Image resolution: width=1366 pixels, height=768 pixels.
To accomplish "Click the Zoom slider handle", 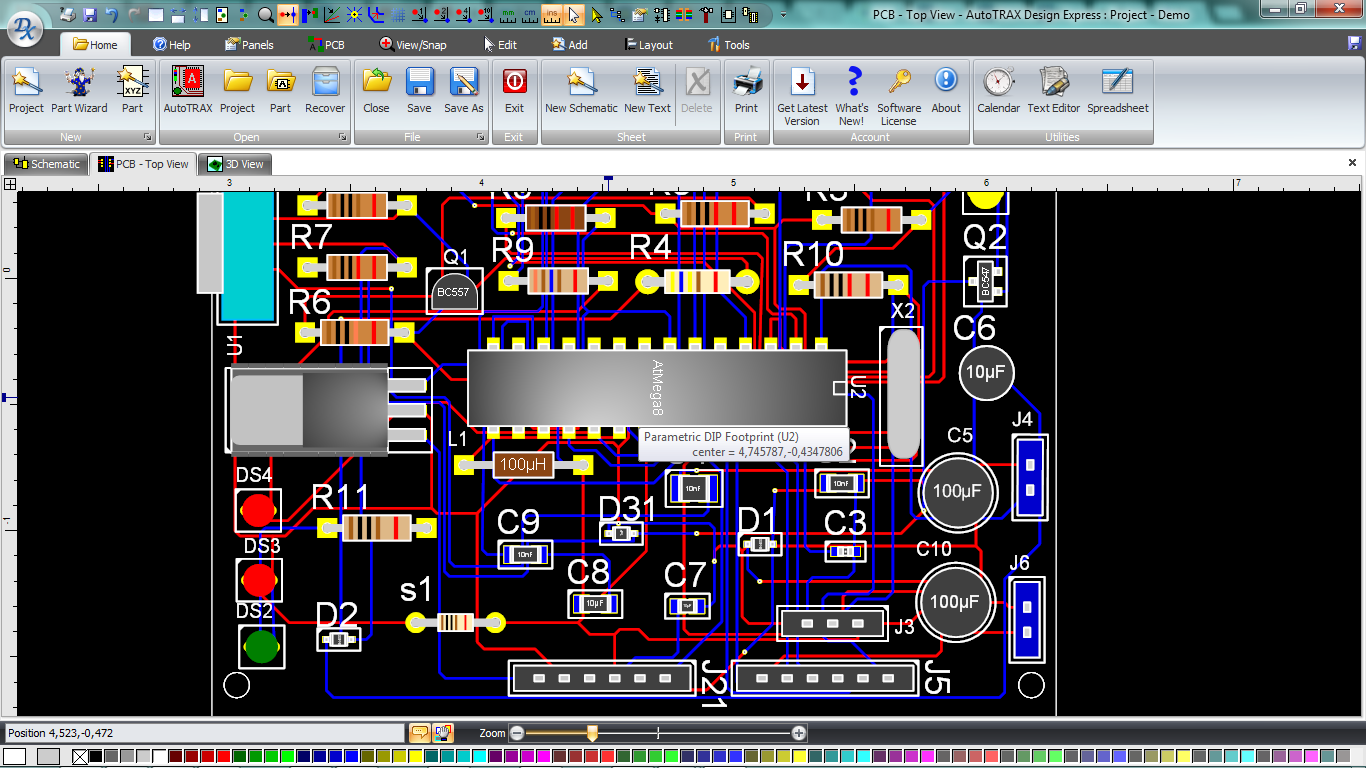I will point(592,733).
